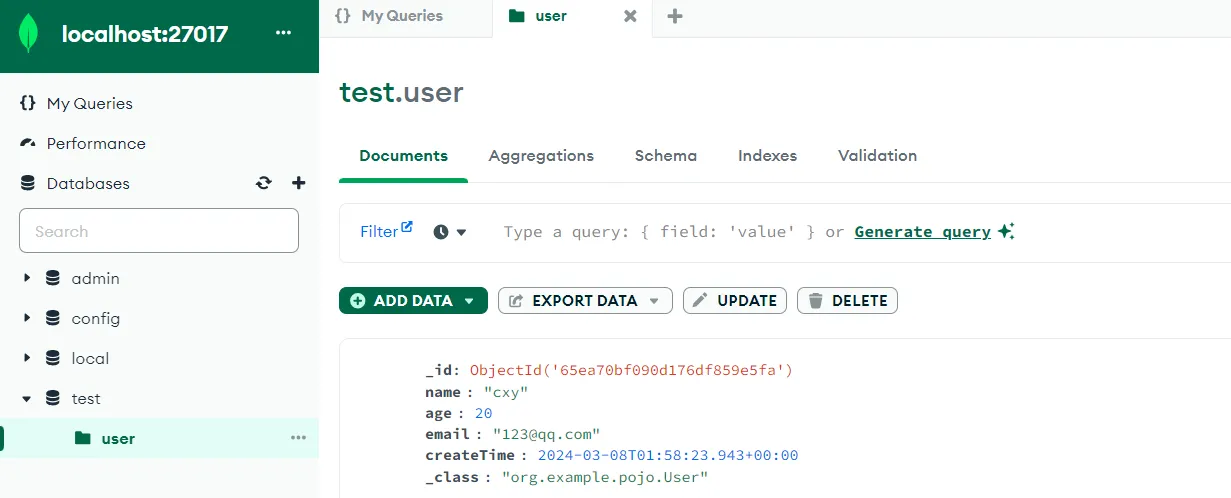Click plus icon to create database
Screen dimensions: 1231x498
point(298,183)
